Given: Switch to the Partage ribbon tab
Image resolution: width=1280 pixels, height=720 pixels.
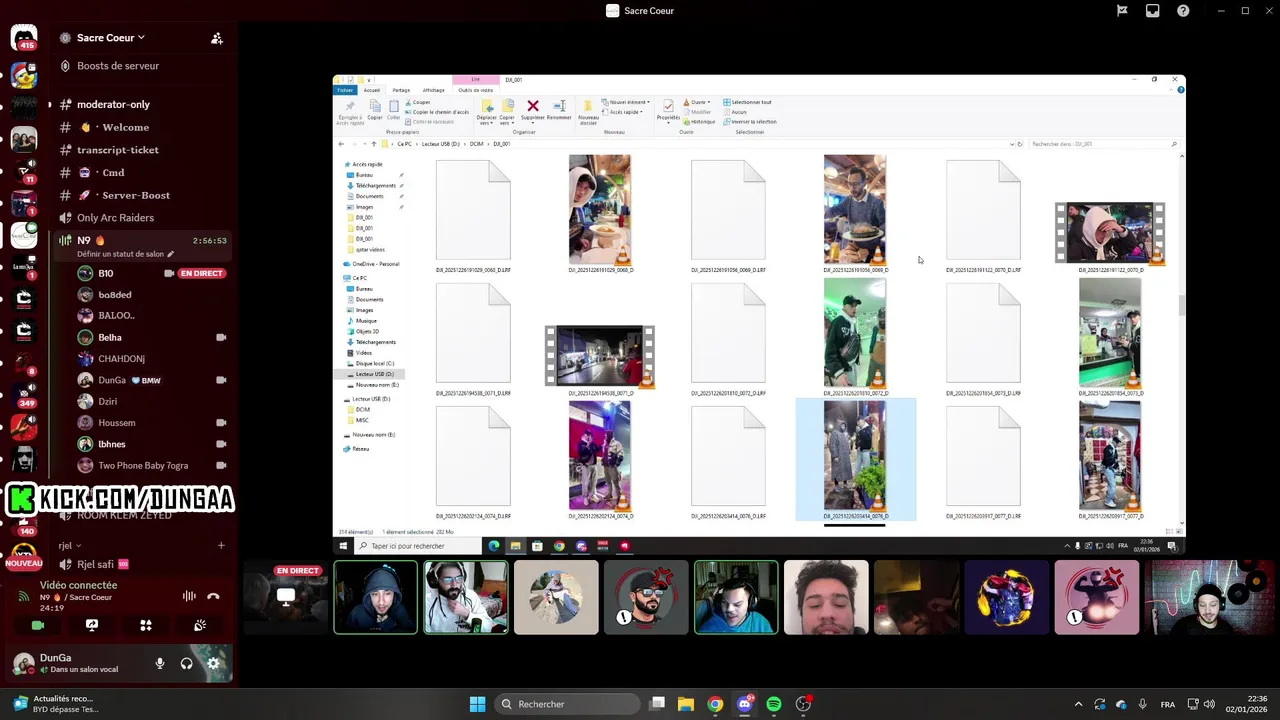Looking at the screenshot, I should 401,90.
